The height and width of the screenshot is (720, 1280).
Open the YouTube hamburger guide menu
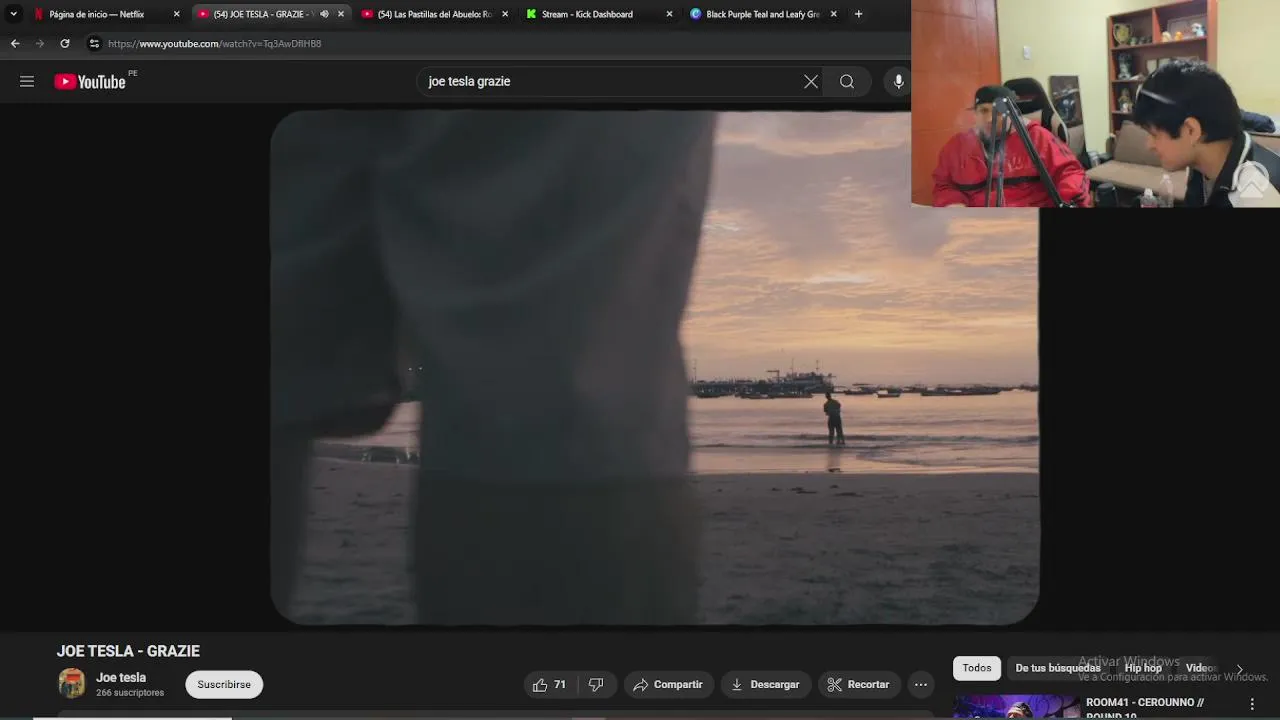point(27,81)
